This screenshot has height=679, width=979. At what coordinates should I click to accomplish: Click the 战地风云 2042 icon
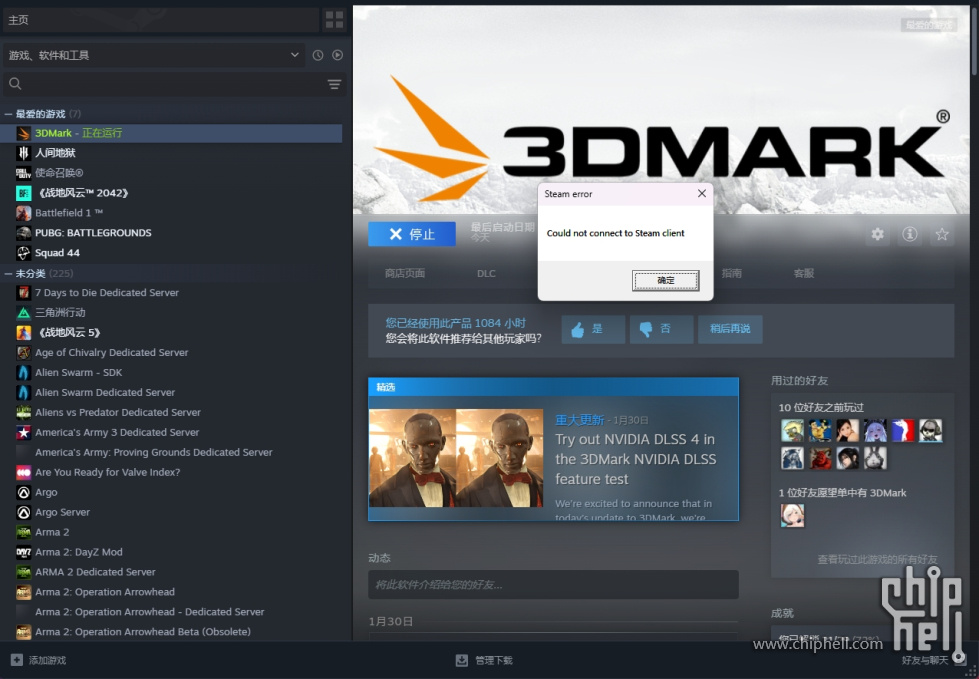point(24,193)
